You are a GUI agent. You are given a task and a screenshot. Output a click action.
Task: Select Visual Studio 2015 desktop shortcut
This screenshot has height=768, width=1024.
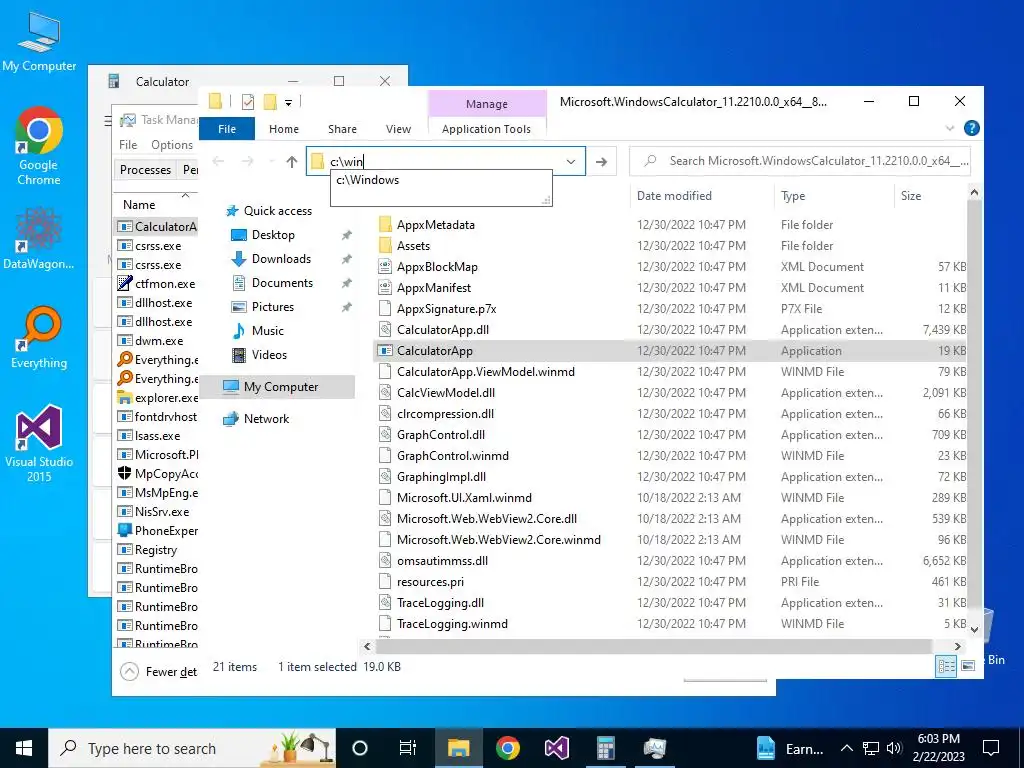[x=39, y=443]
